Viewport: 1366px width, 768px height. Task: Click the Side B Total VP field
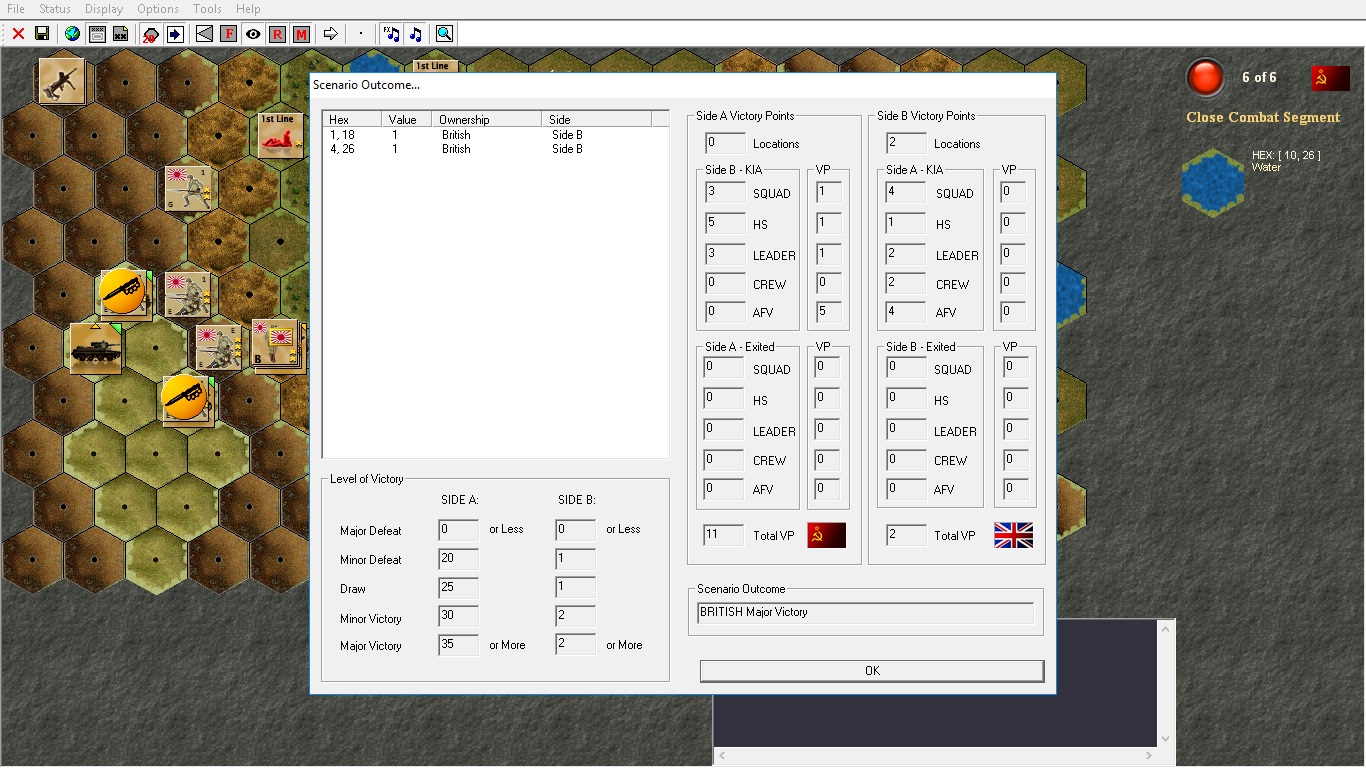click(906, 535)
